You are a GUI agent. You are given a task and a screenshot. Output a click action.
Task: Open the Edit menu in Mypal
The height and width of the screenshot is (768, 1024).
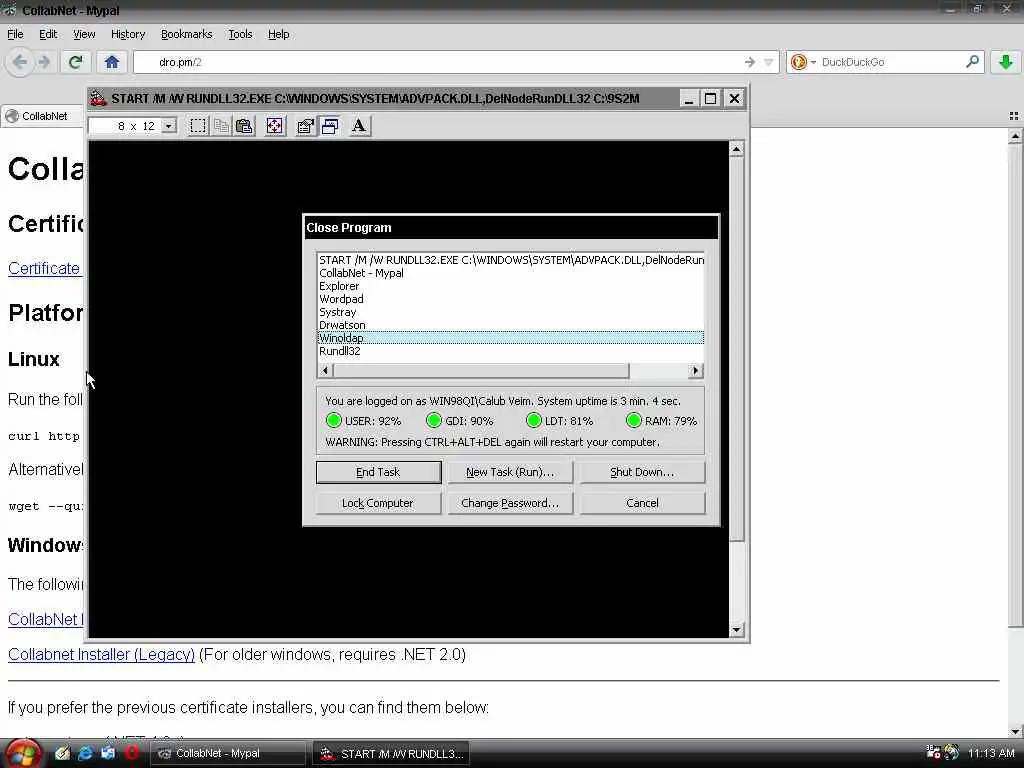(x=48, y=34)
